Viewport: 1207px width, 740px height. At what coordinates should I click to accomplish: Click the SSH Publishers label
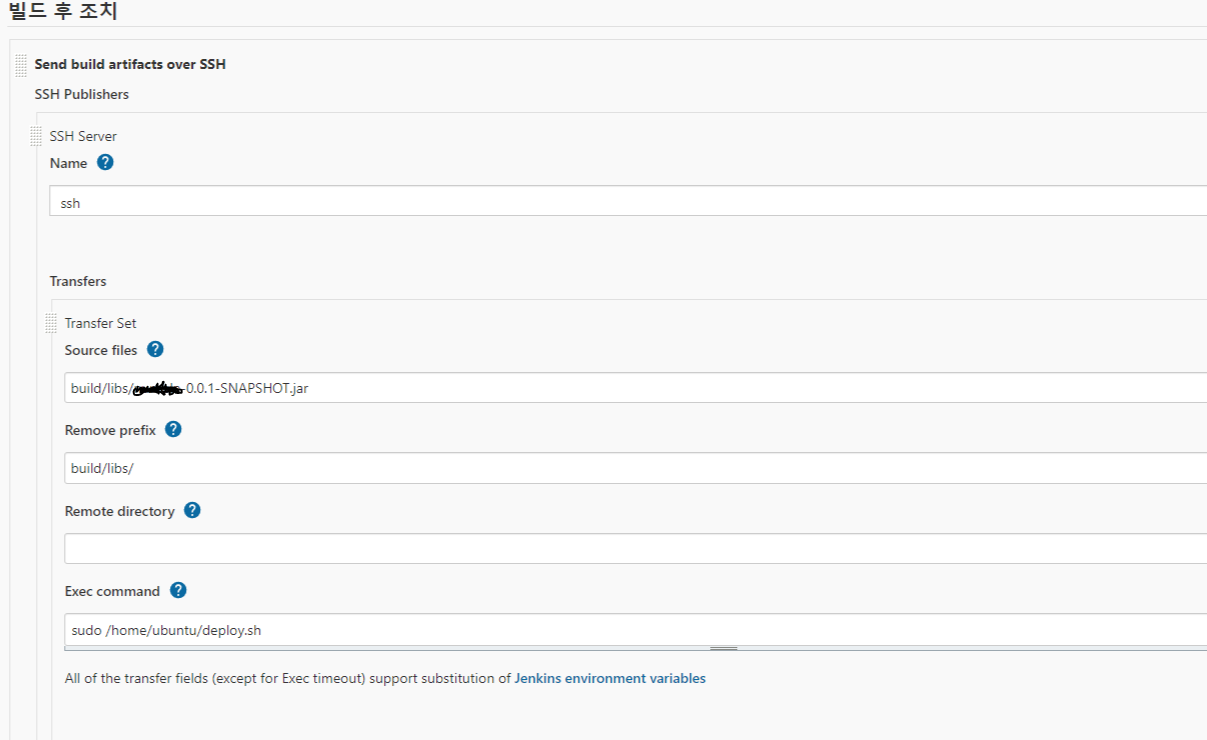[x=81, y=94]
